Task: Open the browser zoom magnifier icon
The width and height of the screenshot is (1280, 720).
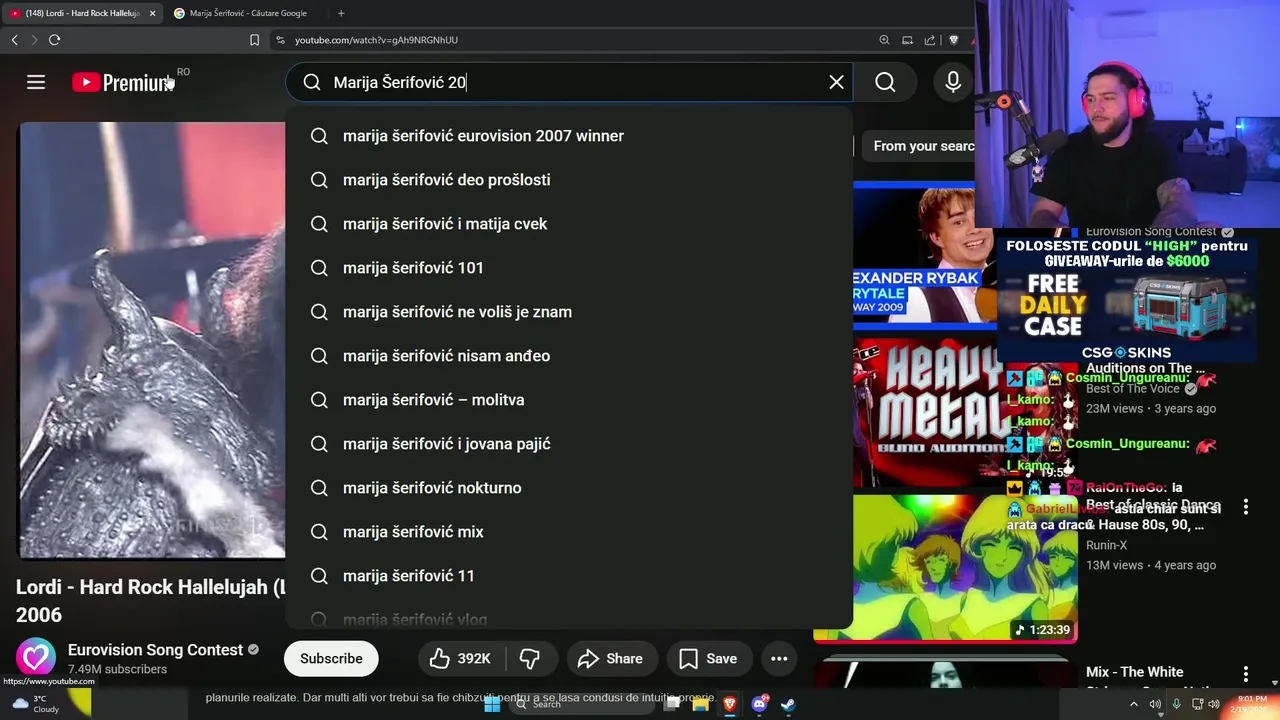Action: pos(884,40)
